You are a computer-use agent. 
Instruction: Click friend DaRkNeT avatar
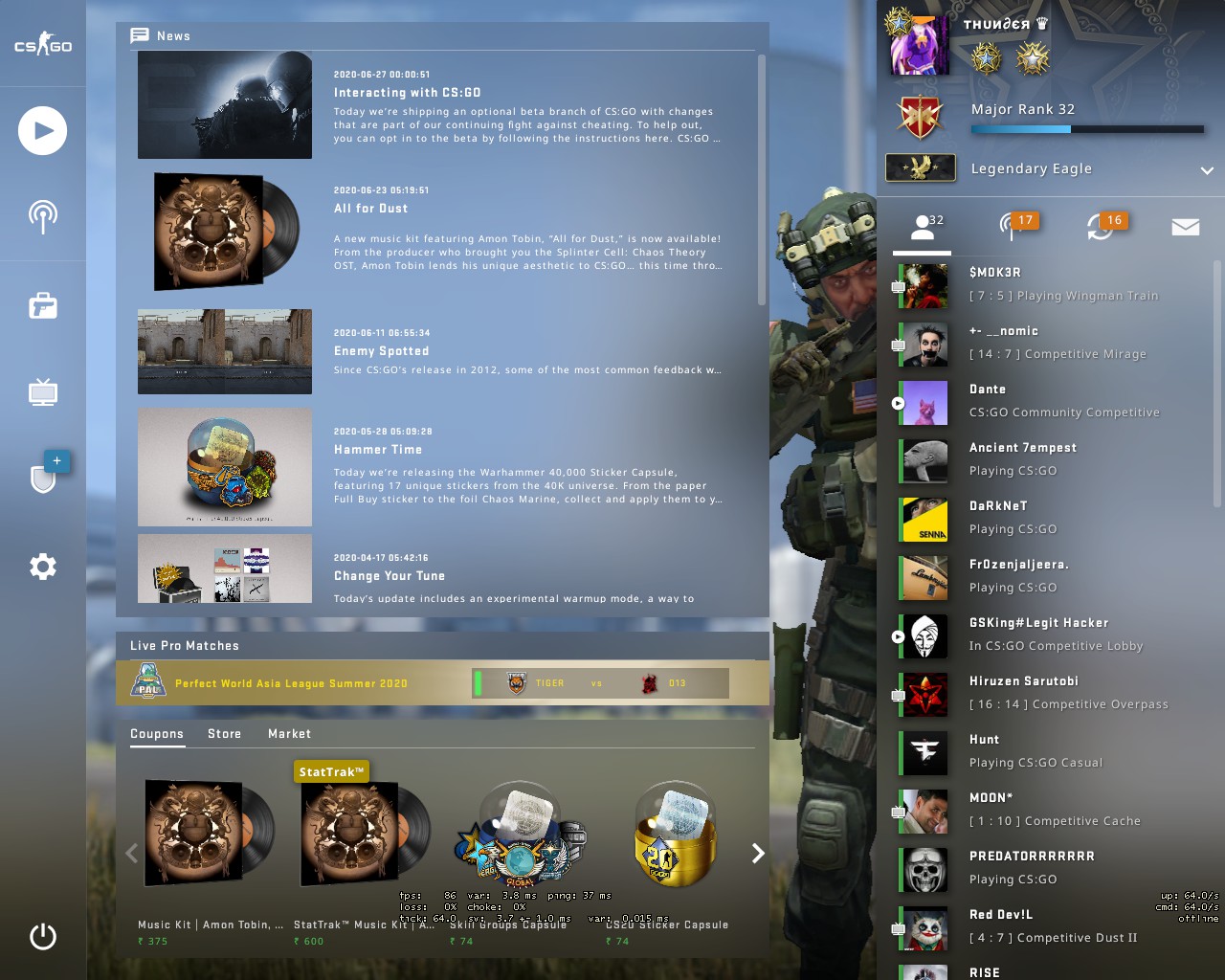(924, 519)
